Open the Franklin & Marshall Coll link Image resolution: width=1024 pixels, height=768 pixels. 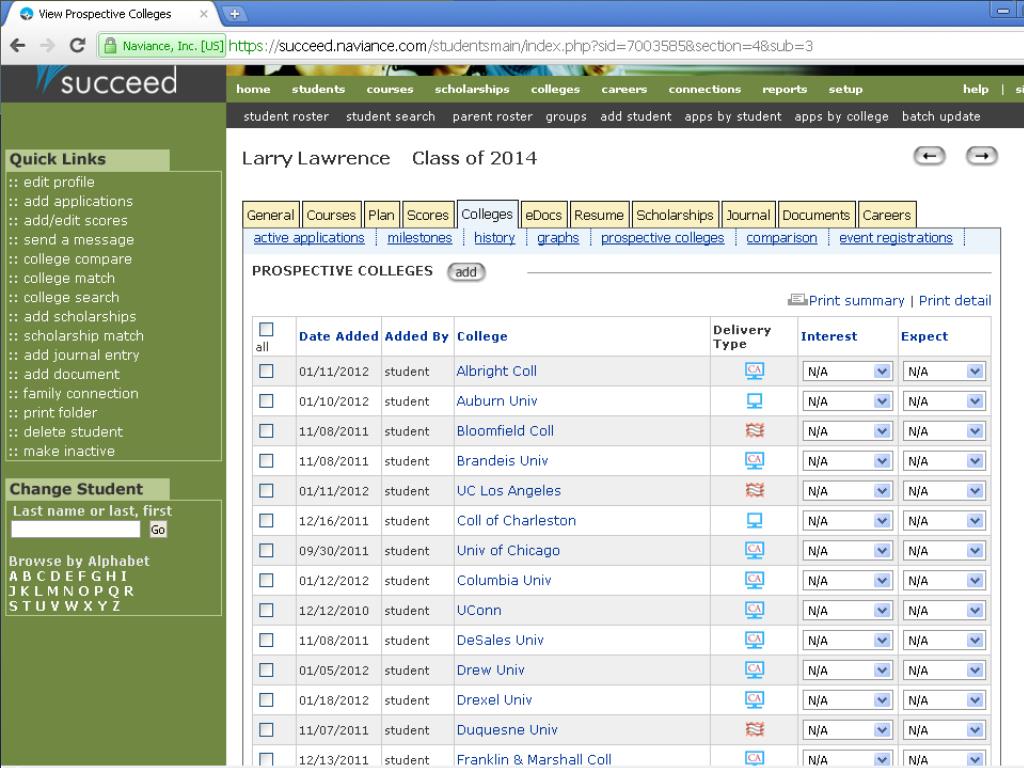(x=534, y=760)
